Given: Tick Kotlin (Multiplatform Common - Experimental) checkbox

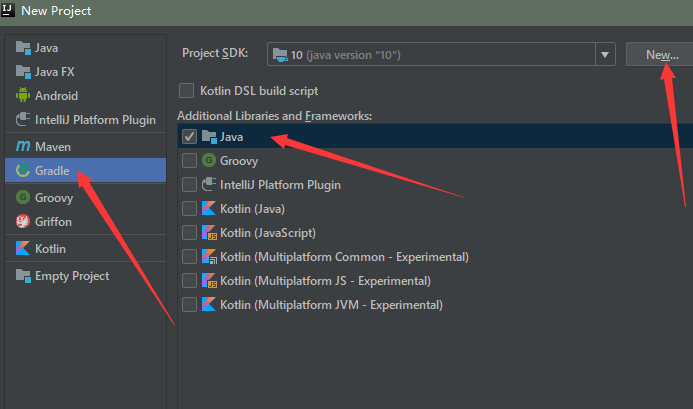Looking at the screenshot, I should tap(189, 256).
